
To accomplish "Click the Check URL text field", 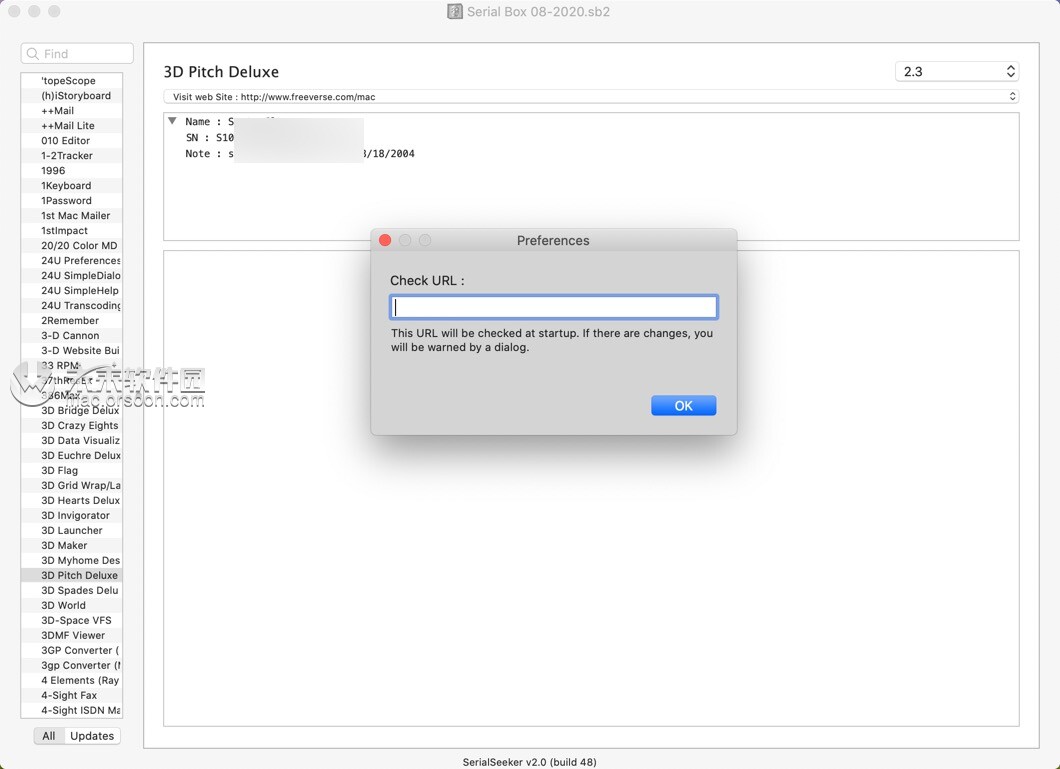I will click(554, 307).
